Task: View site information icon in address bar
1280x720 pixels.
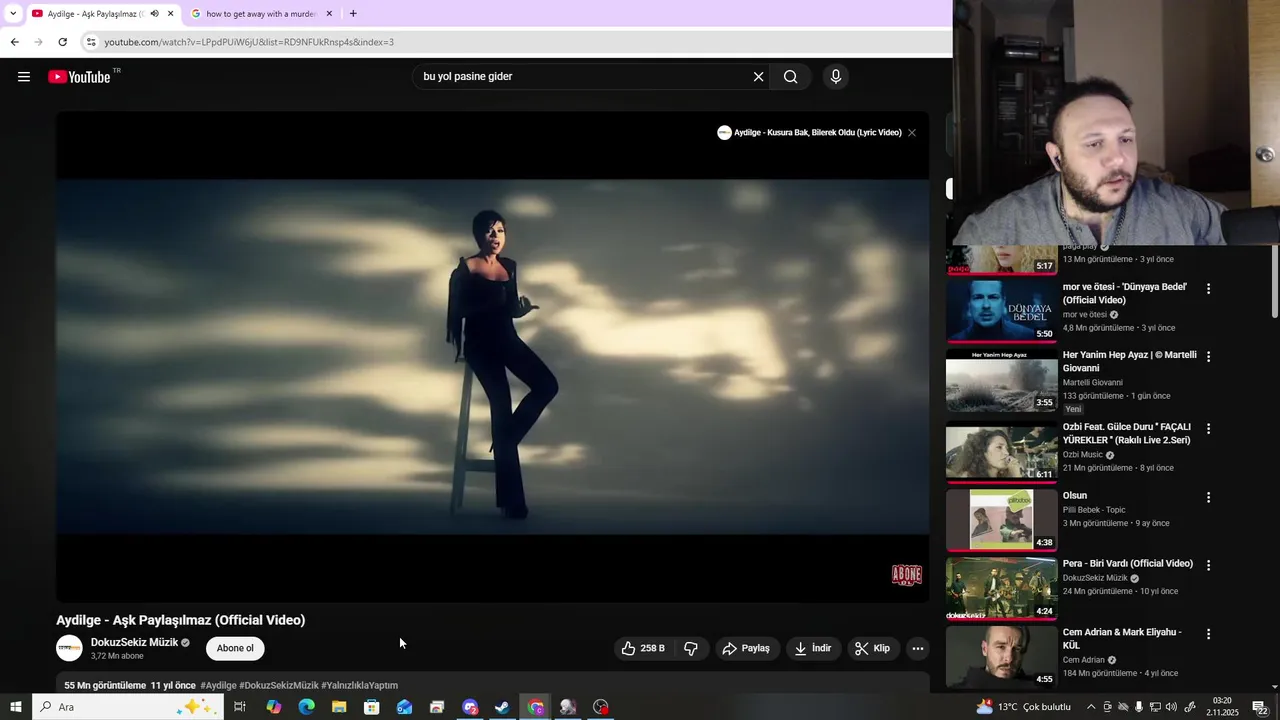Action: [x=91, y=42]
